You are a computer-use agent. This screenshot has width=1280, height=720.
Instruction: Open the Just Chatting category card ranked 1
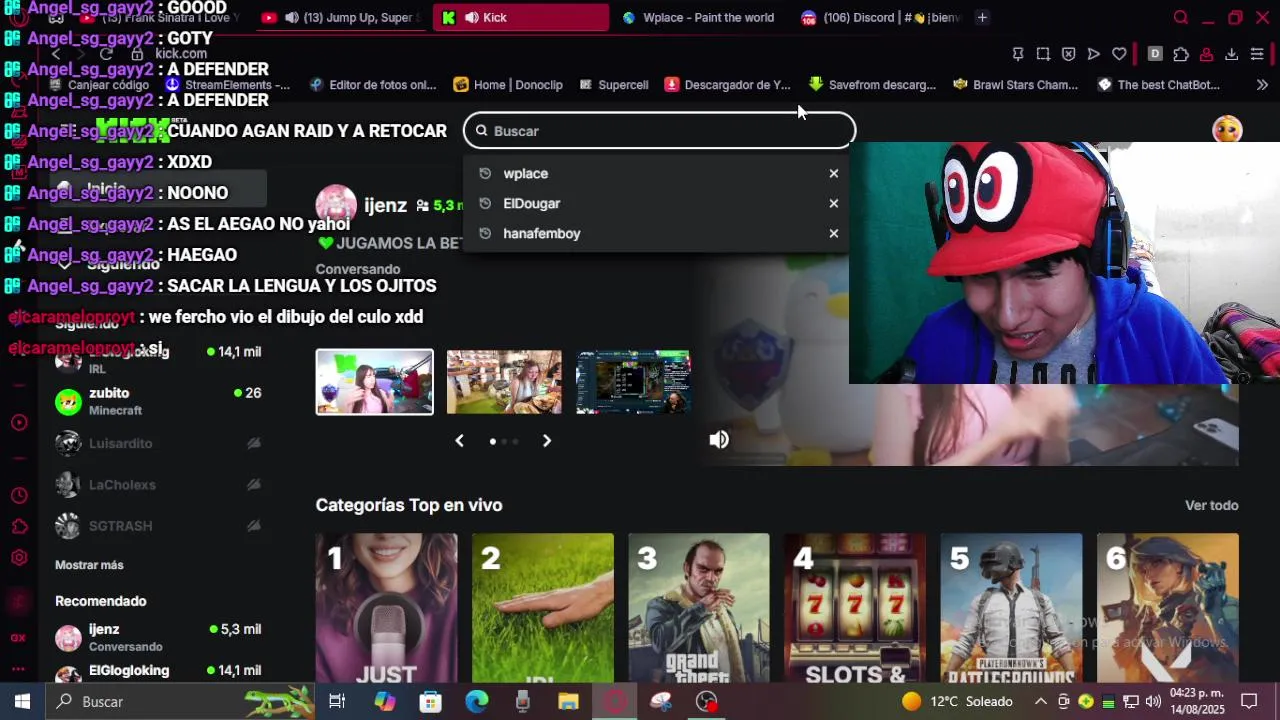387,608
